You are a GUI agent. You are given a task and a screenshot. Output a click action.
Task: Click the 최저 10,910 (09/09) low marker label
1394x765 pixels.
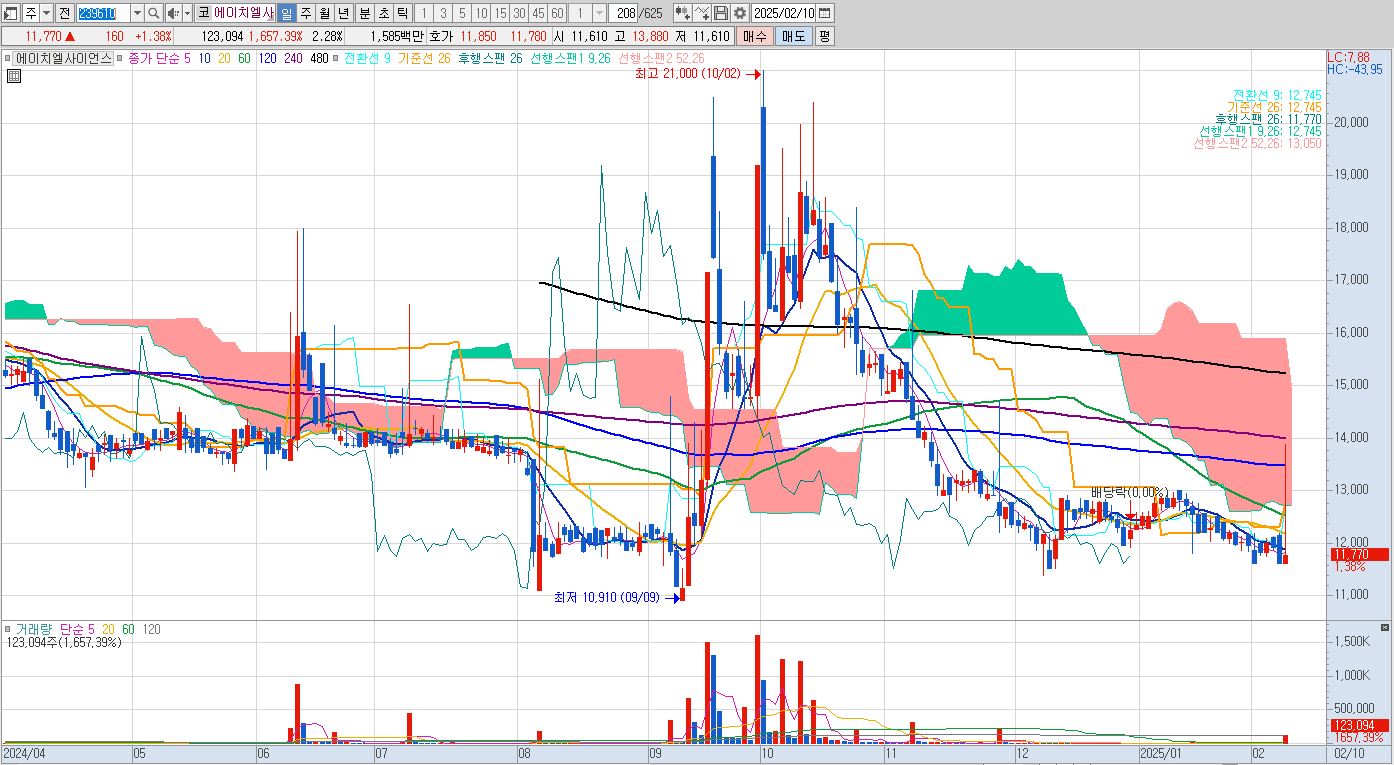pyautogui.click(x=608, y=598)
